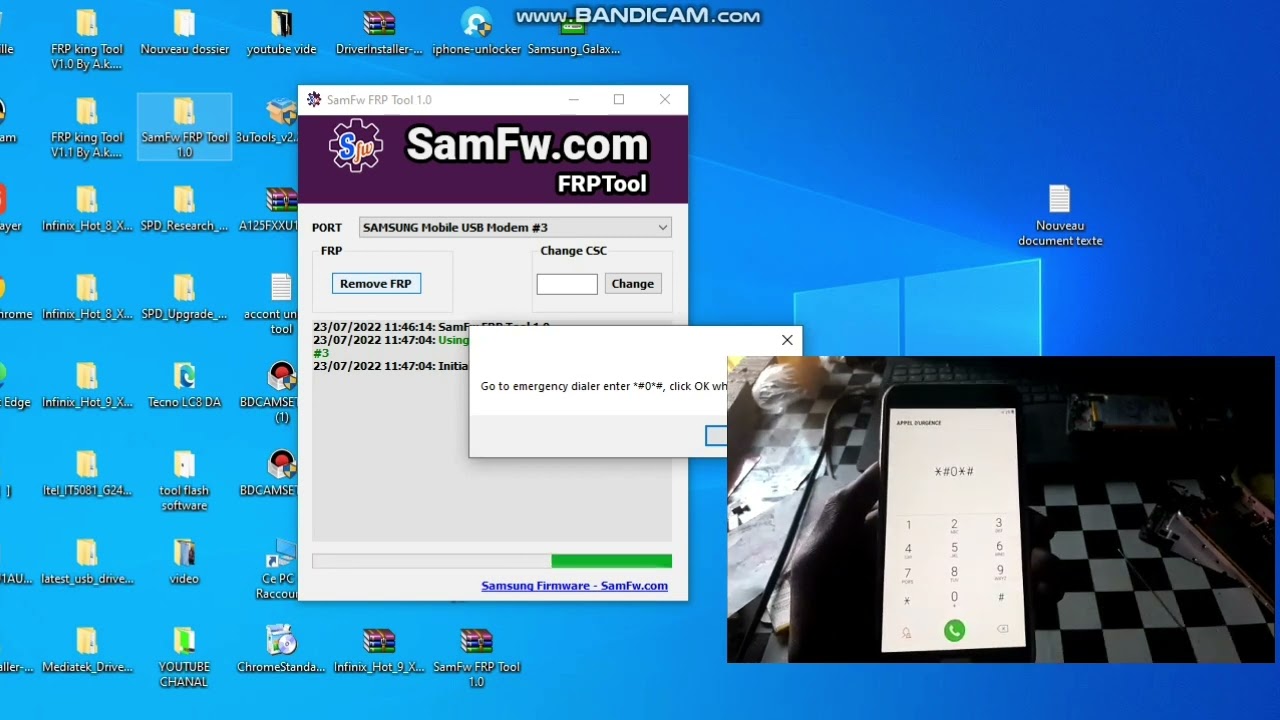Image resolution: width=1280 pixels, height=720 pixels.
Task: Open the tool flash software folder
Action: pyautogui.click(x=184, y=481)
